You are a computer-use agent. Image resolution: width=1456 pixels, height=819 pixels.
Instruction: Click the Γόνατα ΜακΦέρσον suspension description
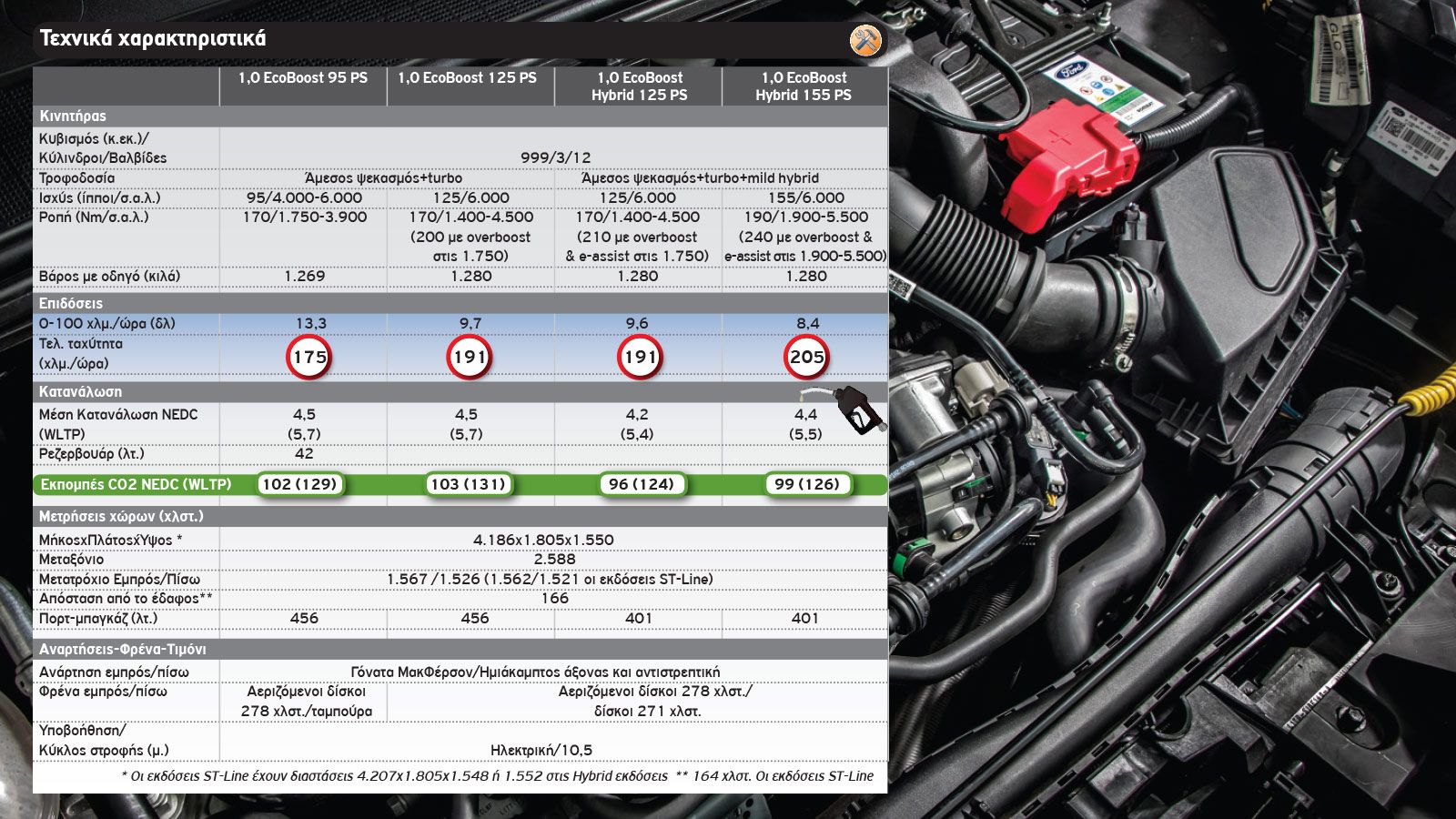535,672
